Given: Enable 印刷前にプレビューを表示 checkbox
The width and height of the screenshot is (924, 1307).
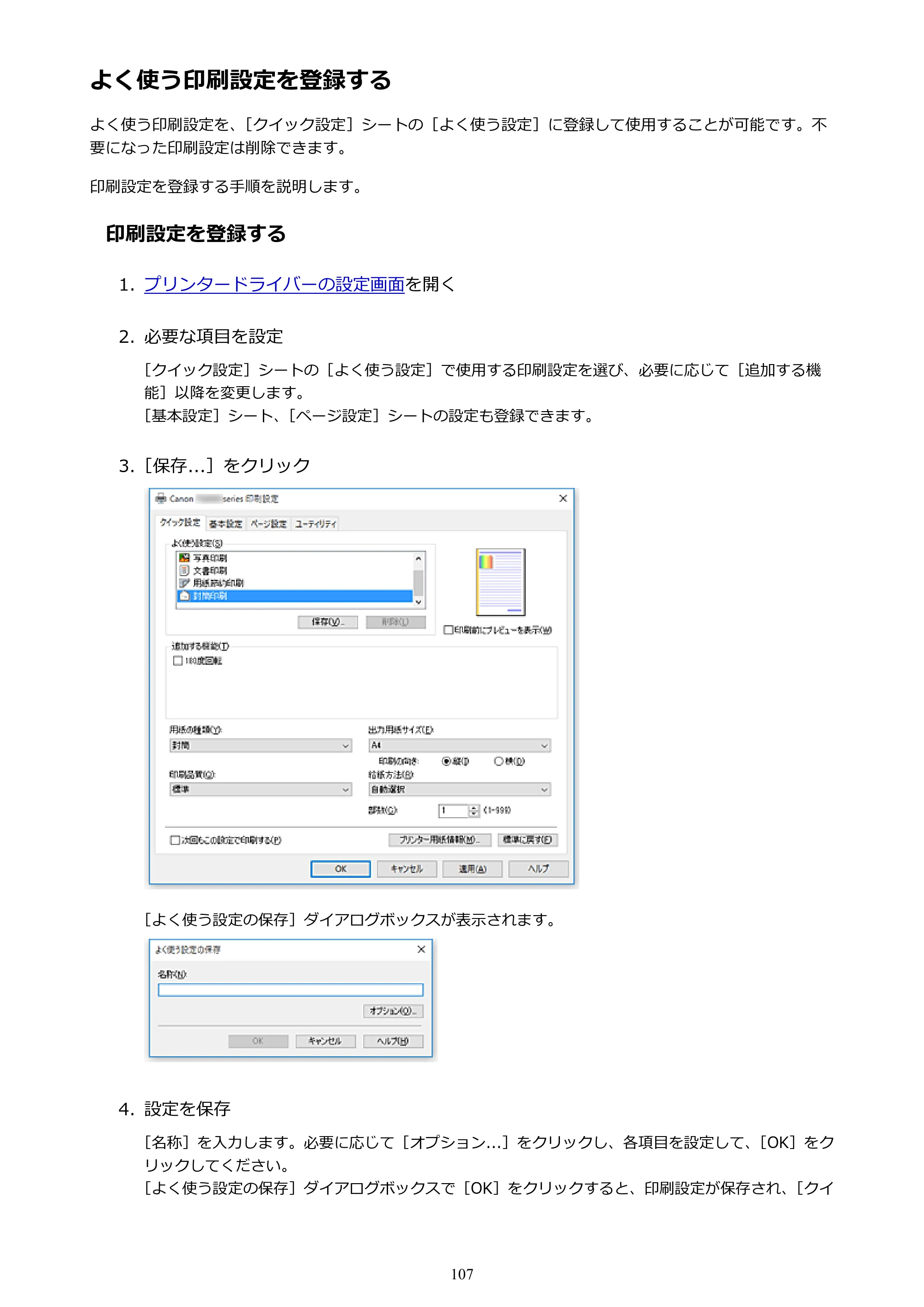Looking at the screenshot, I should (449, 630).
